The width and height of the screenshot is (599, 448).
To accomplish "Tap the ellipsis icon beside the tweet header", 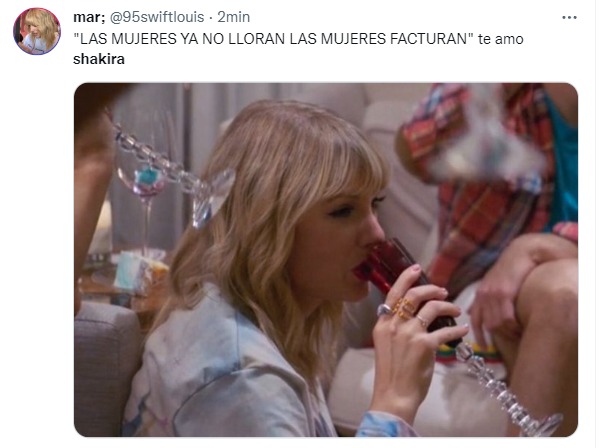I will (x=569, y=17).
